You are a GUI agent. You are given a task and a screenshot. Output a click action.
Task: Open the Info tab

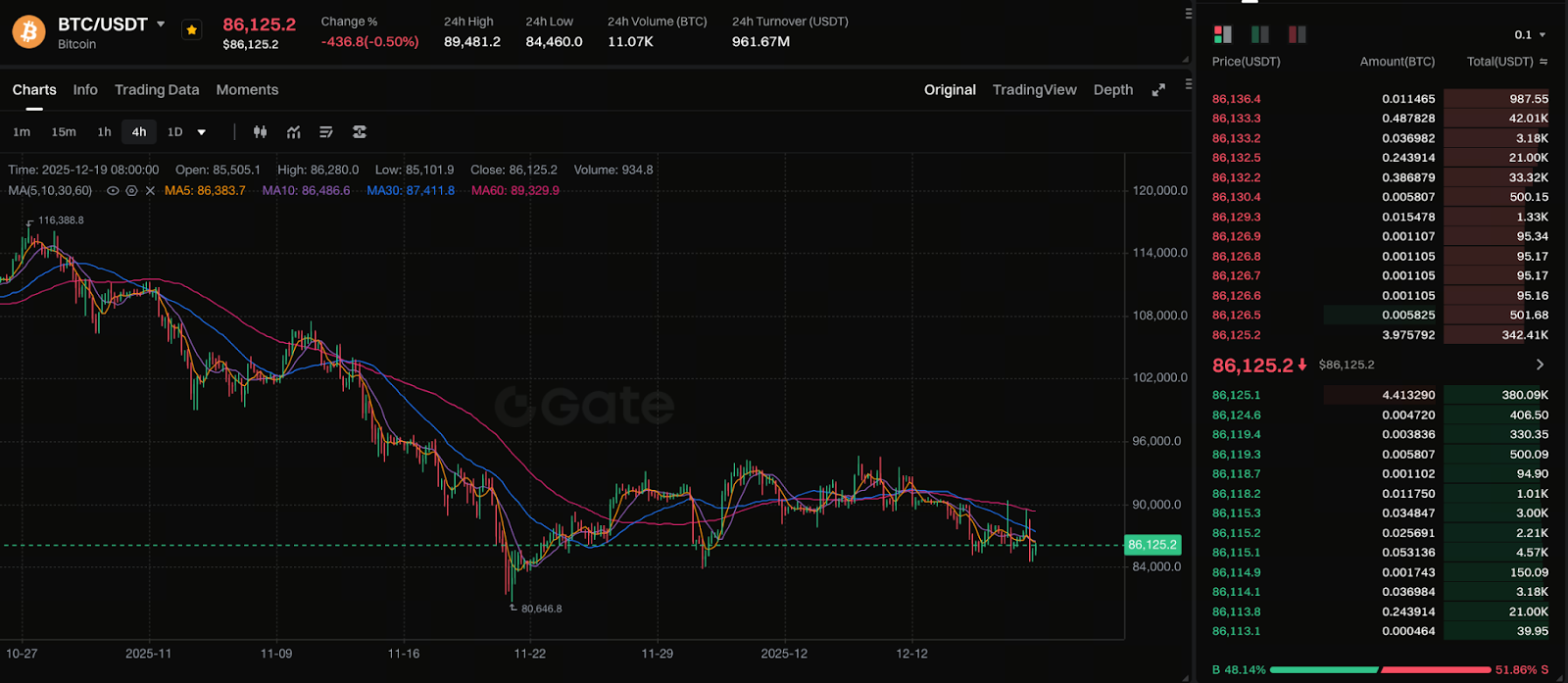pyautogui.click(x=85, y=89)
